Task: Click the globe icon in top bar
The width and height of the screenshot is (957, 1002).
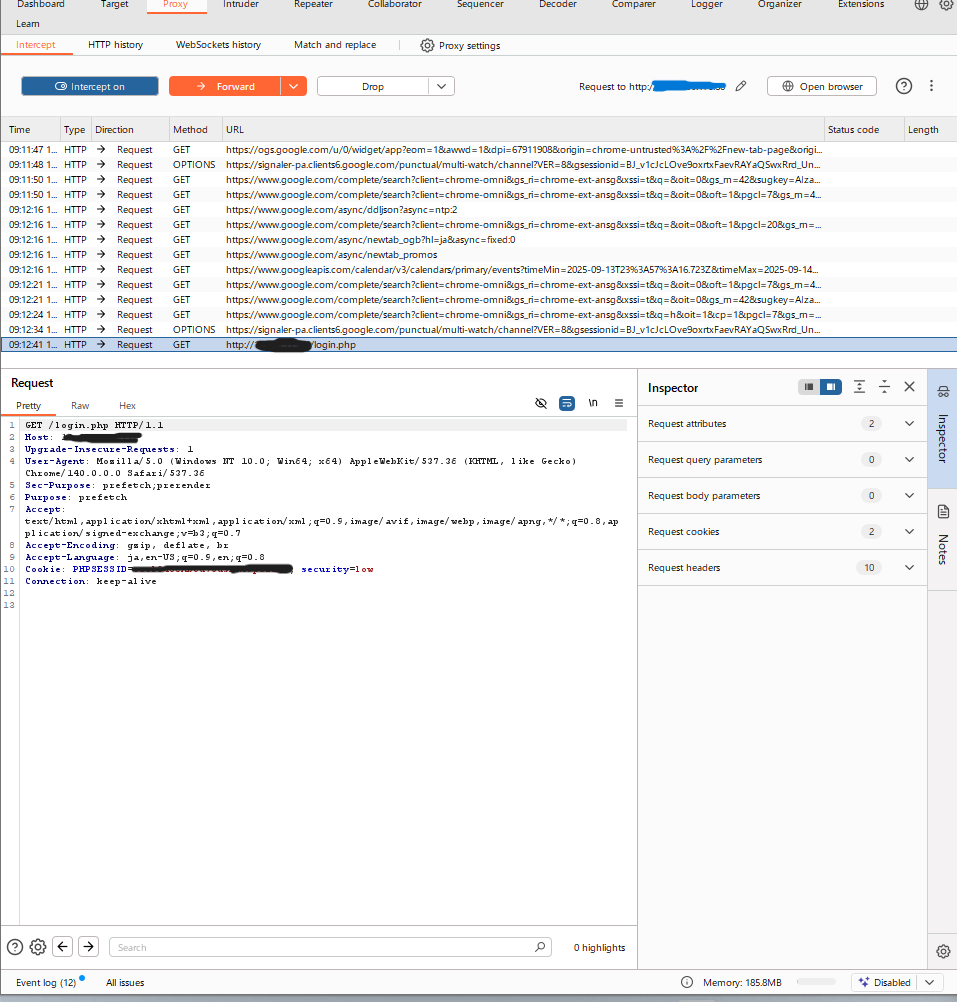Action: coord(921,5)
